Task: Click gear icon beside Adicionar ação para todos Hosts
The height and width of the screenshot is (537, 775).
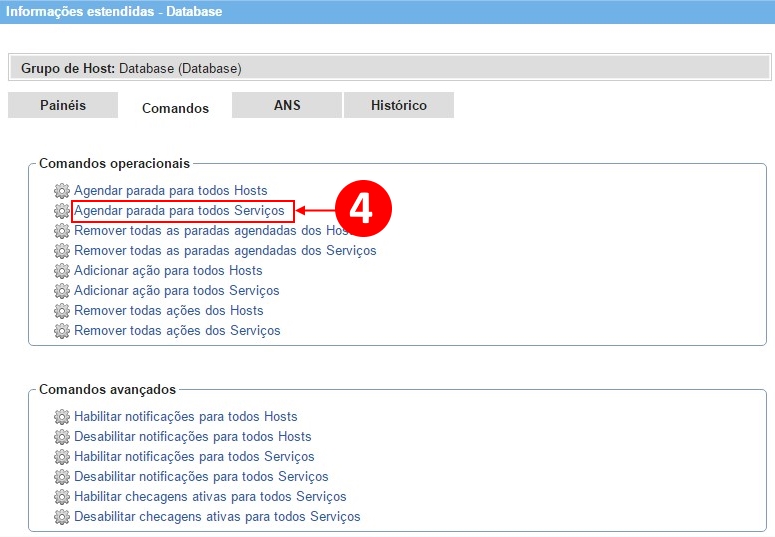Action: [62, 271]
